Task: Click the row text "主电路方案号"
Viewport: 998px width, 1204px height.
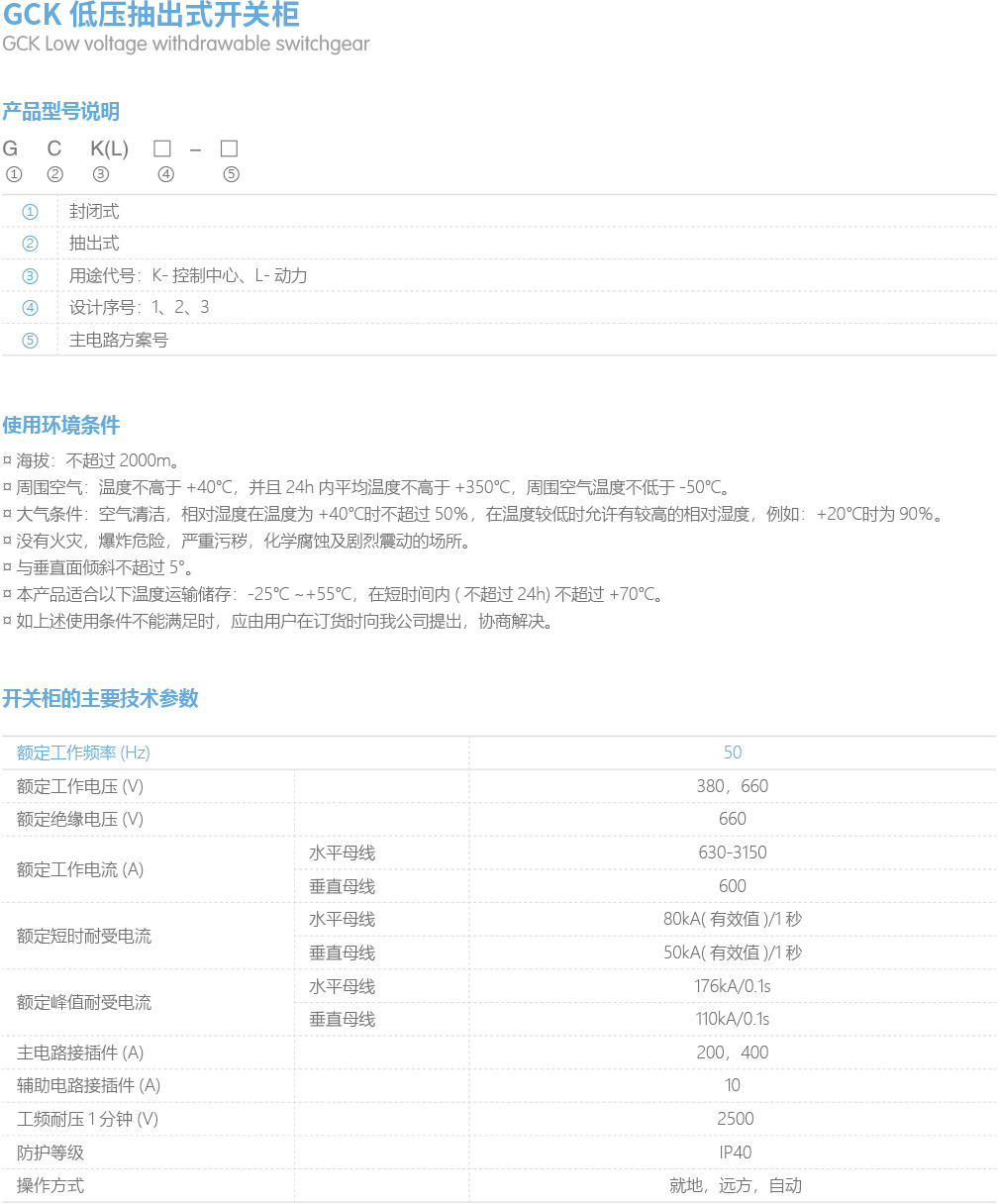Action: [119, 340]
